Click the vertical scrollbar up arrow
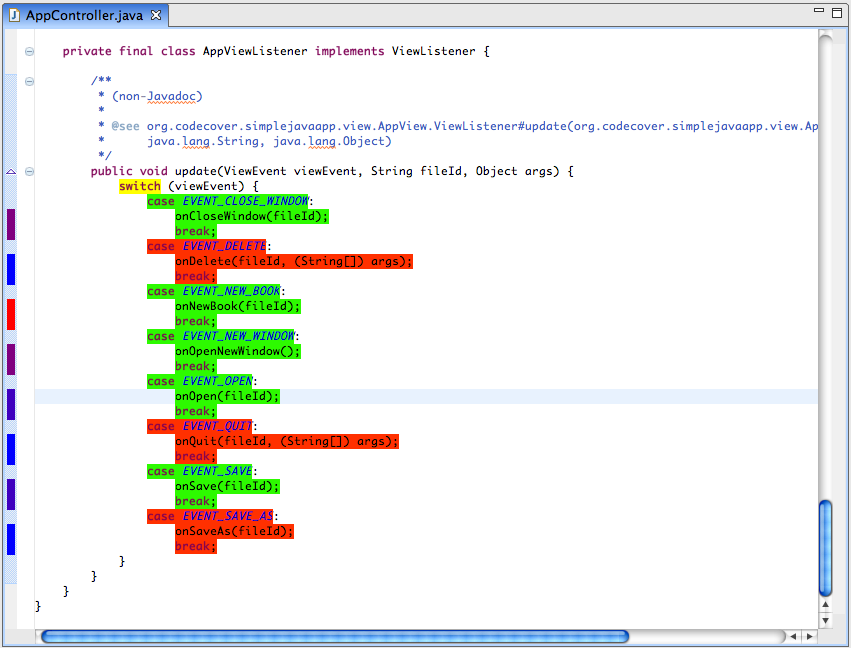 coord(825,605)
